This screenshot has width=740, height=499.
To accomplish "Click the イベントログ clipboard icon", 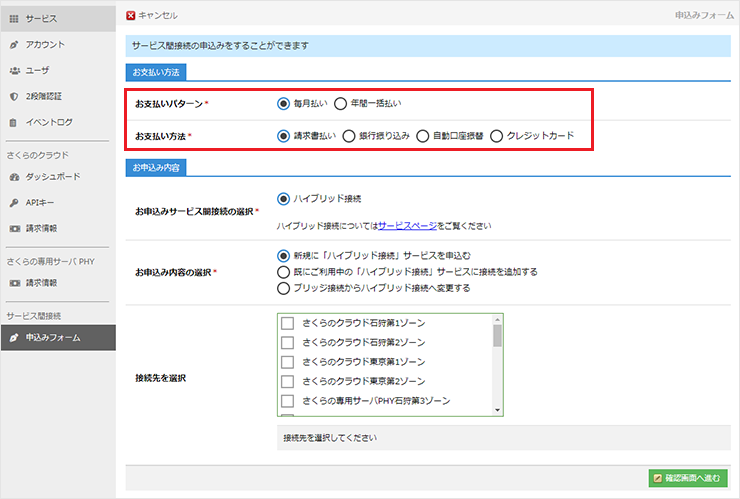I will click(14, 123).
